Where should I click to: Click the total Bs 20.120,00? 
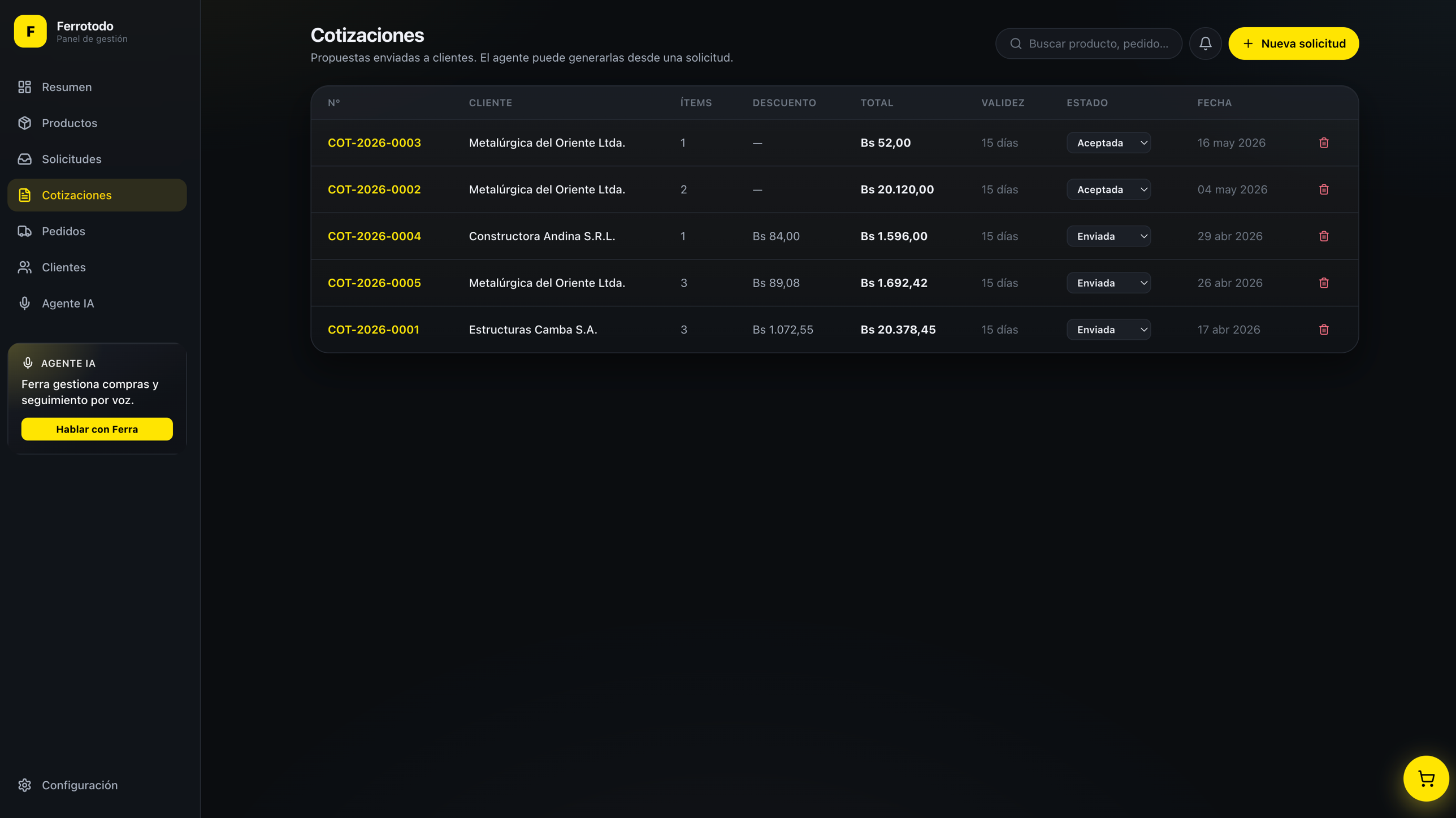[x=897, y=189]
